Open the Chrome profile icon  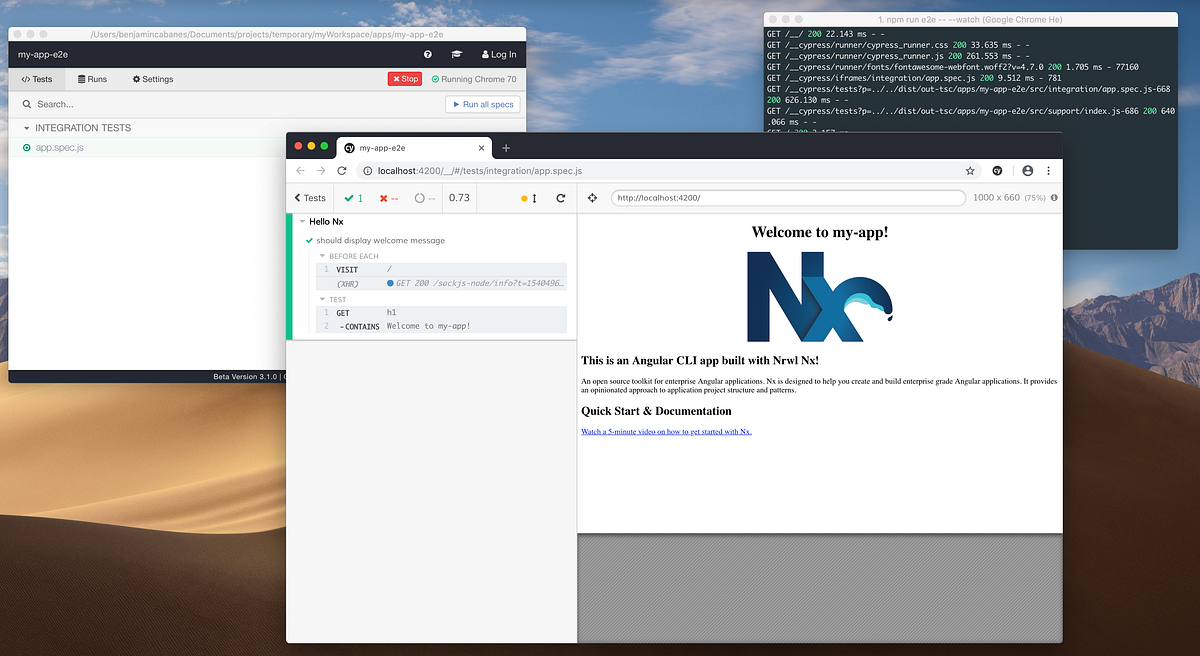tap(1027, 171)
